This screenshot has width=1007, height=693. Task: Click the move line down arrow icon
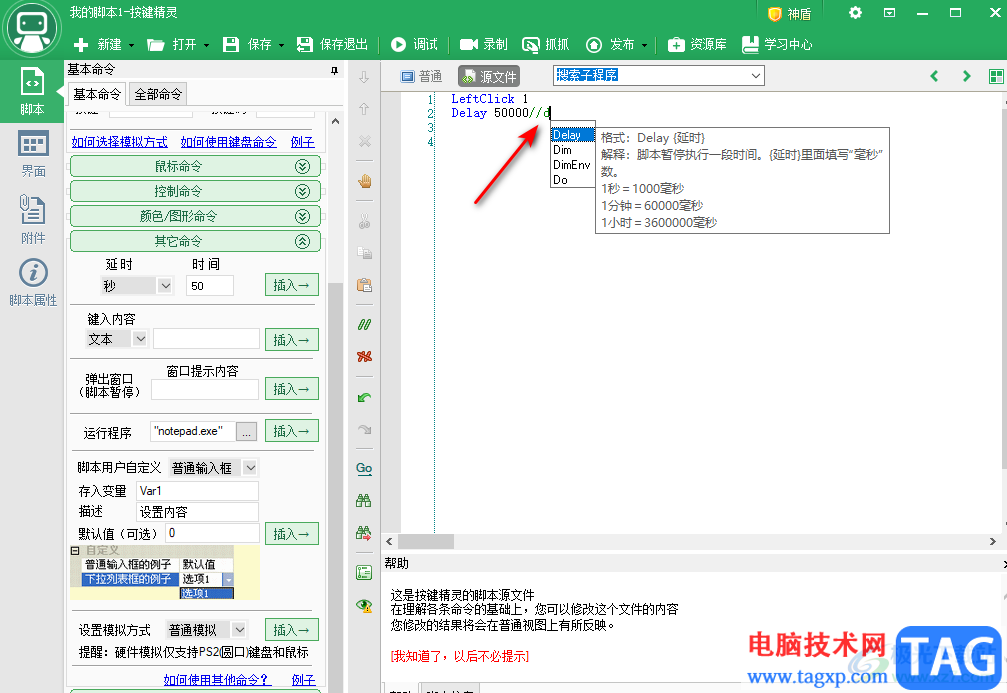(x=364, y=77)
